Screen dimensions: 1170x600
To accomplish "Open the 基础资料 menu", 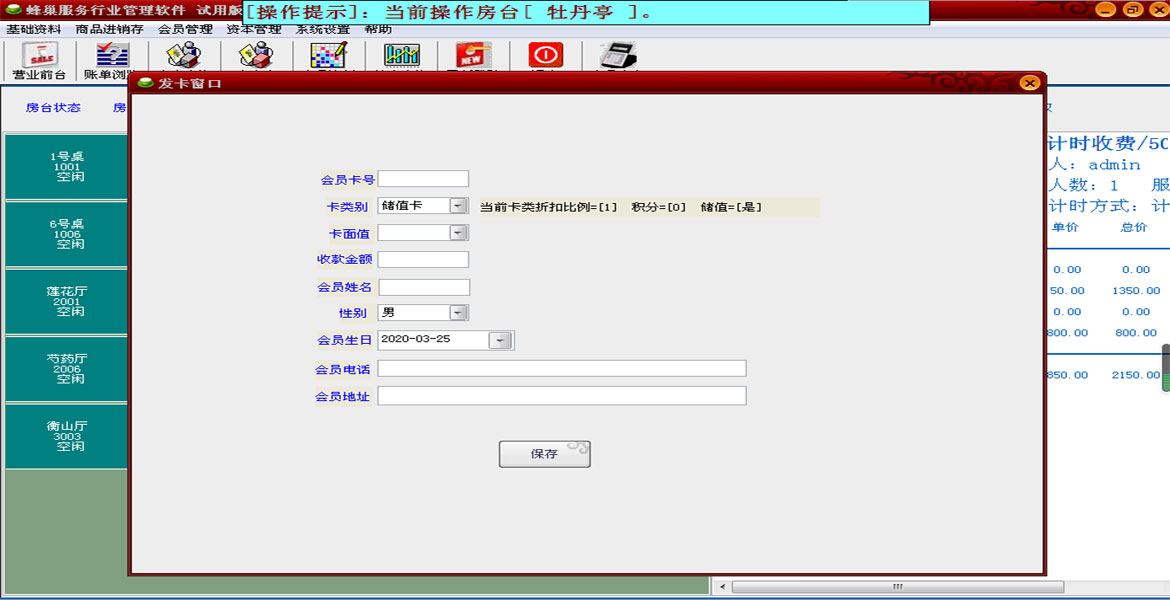I will (34, 30).
